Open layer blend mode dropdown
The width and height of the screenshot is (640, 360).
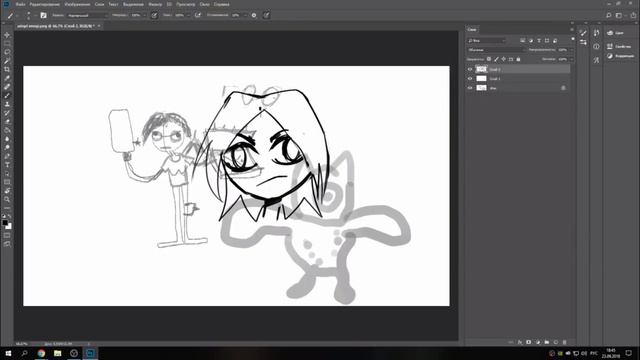(x=496, y=50)
